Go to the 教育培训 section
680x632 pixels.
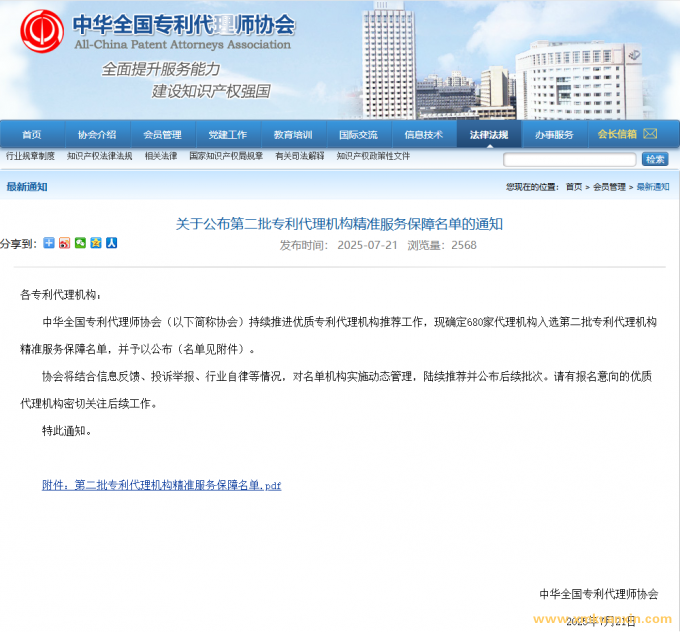[293, 135]
